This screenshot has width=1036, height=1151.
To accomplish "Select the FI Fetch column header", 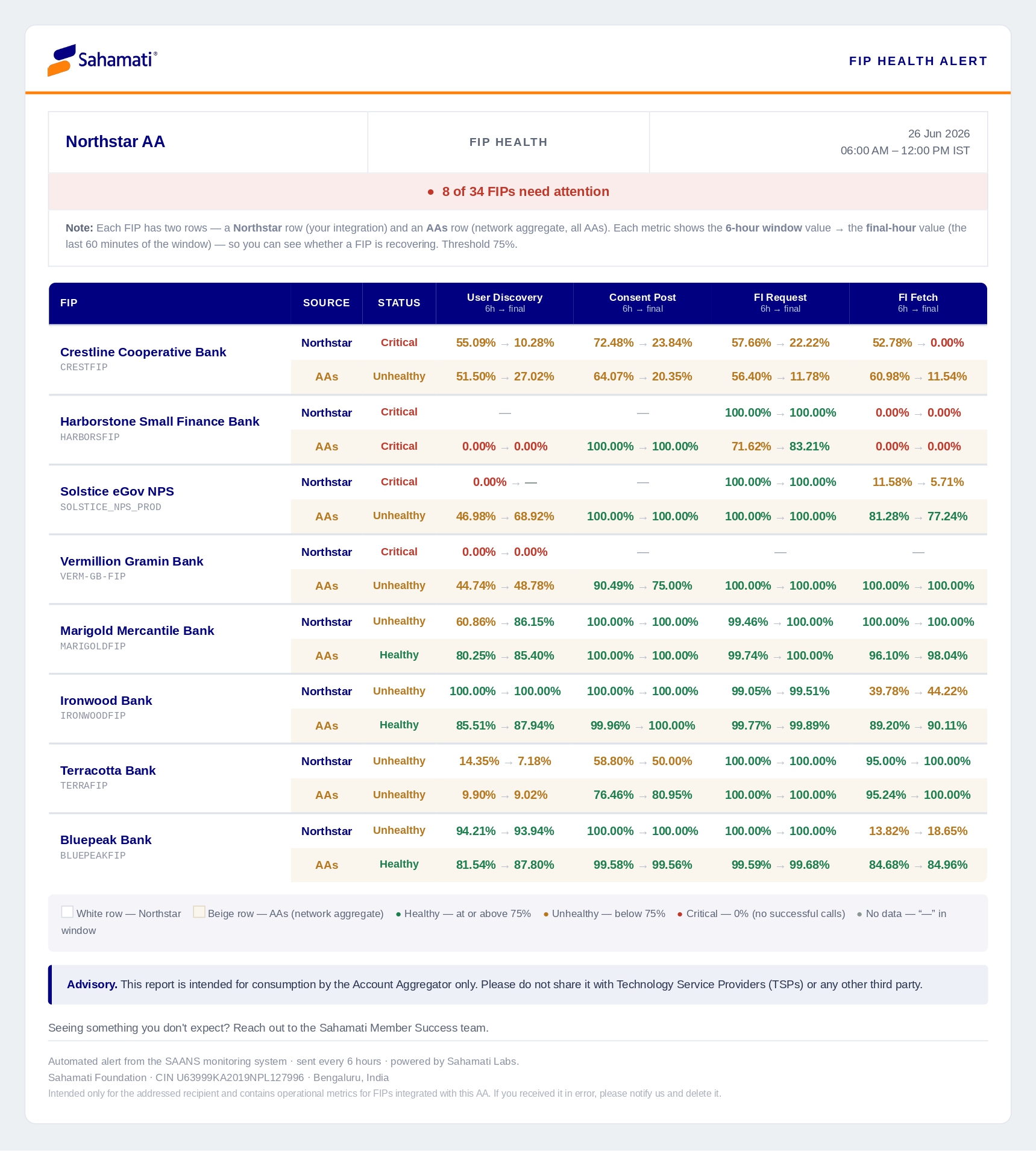I will 918,303.
